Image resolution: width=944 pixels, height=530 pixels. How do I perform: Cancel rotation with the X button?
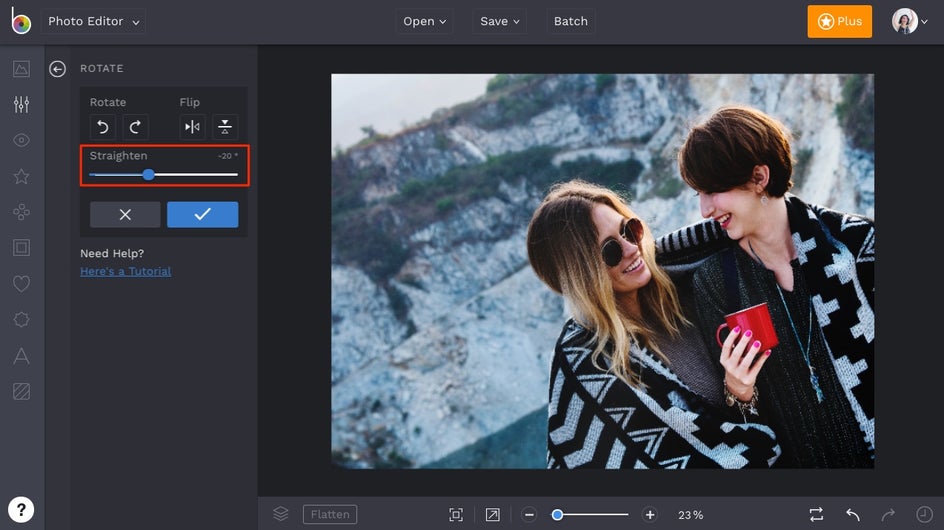pyautogui.click(x=125, y=214)
